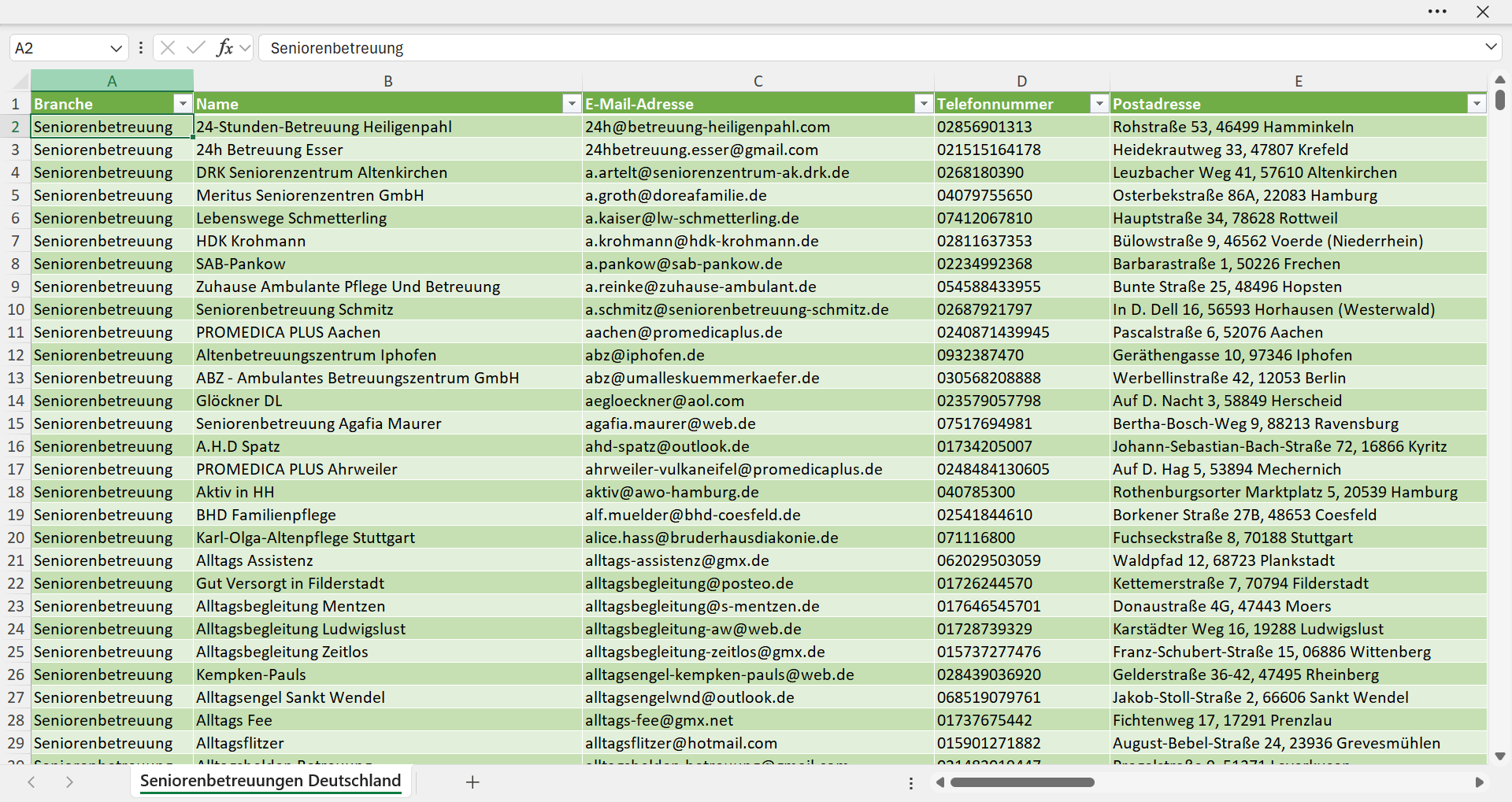Select cell 'DRK Seniorenzentrum Altenkirchen'
This screenshot has width=1512, height=802.
pos(388,172)
